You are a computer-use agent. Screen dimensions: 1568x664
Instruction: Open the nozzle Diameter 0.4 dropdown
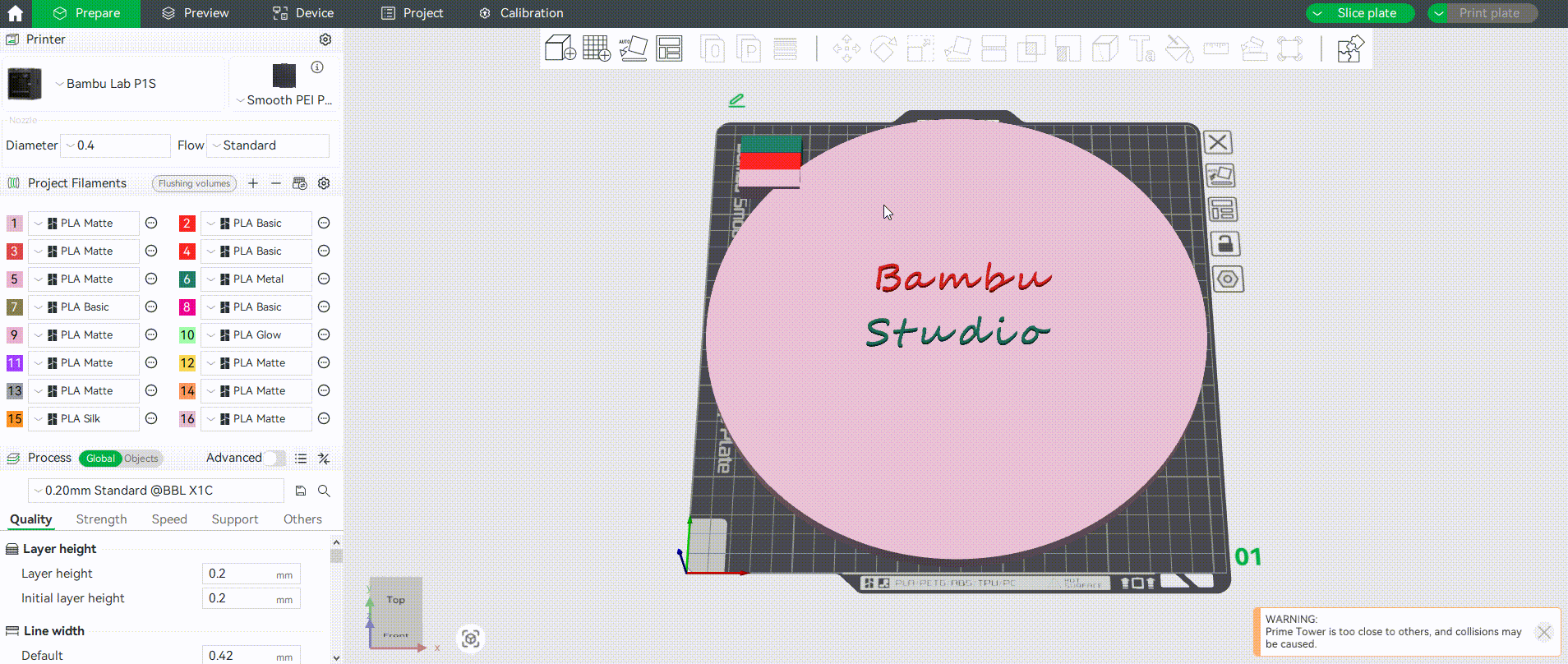pos(116,145)
